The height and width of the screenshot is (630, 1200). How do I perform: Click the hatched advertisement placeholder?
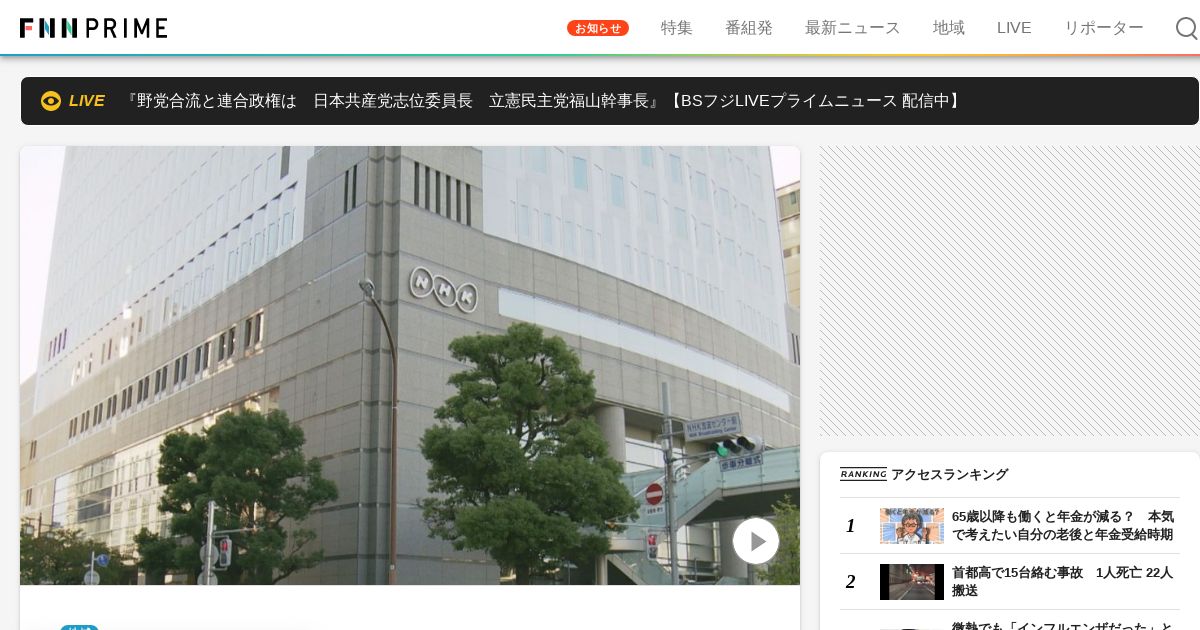(x=1010, y=291)
